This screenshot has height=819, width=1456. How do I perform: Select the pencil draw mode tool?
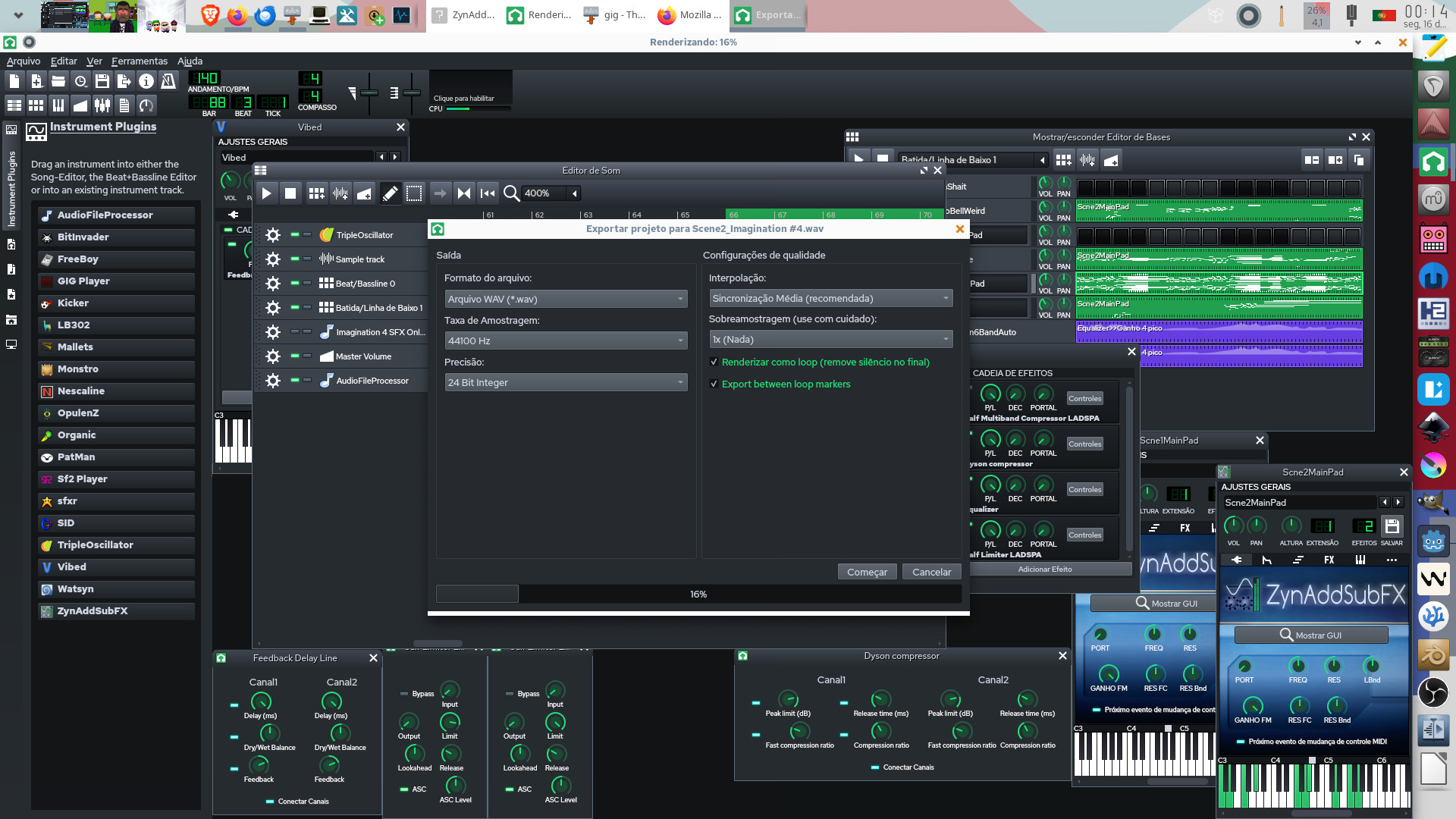(x=390, y=193)
